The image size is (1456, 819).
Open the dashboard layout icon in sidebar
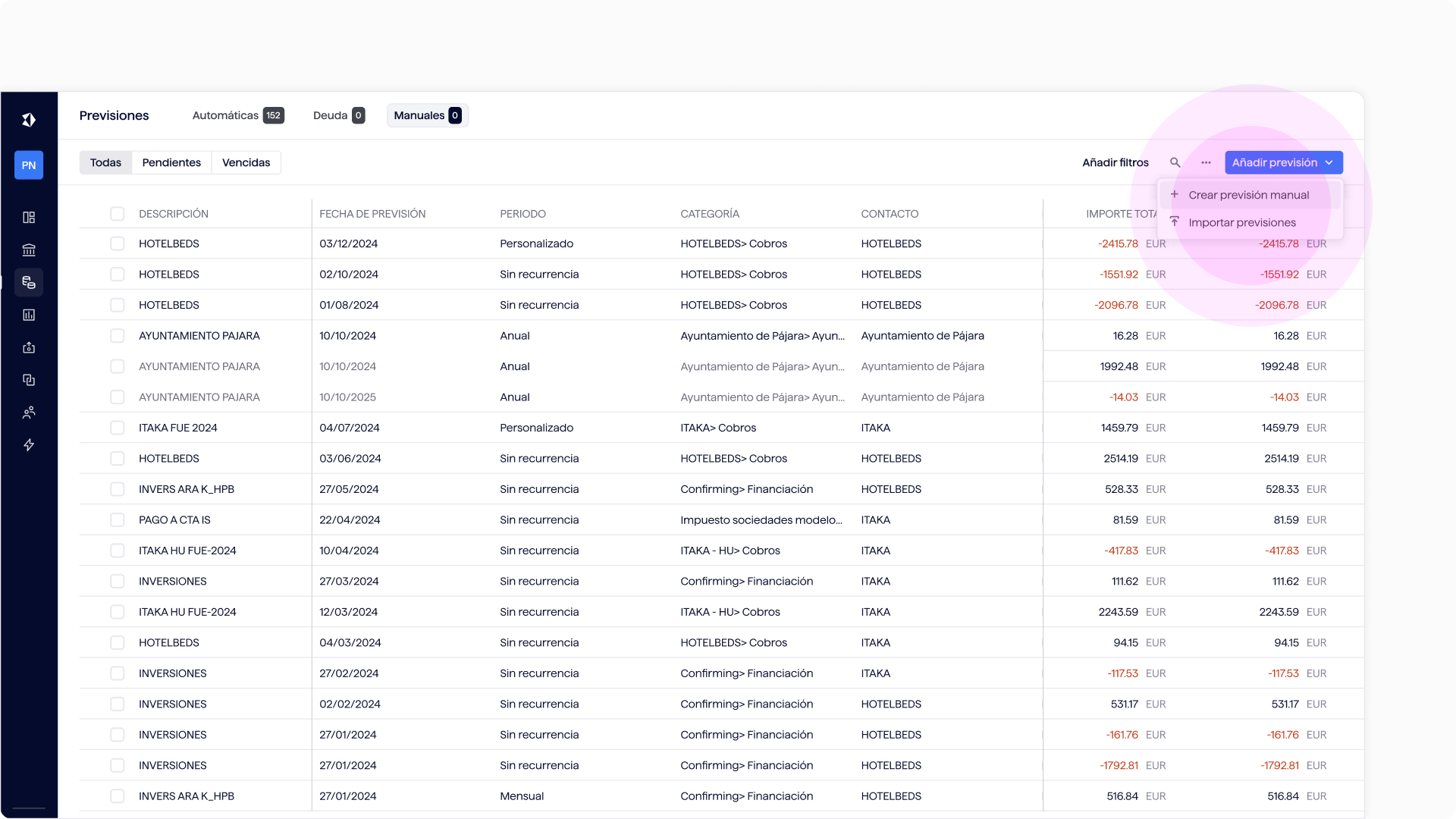pyautogui.click(x=29, y=218)
